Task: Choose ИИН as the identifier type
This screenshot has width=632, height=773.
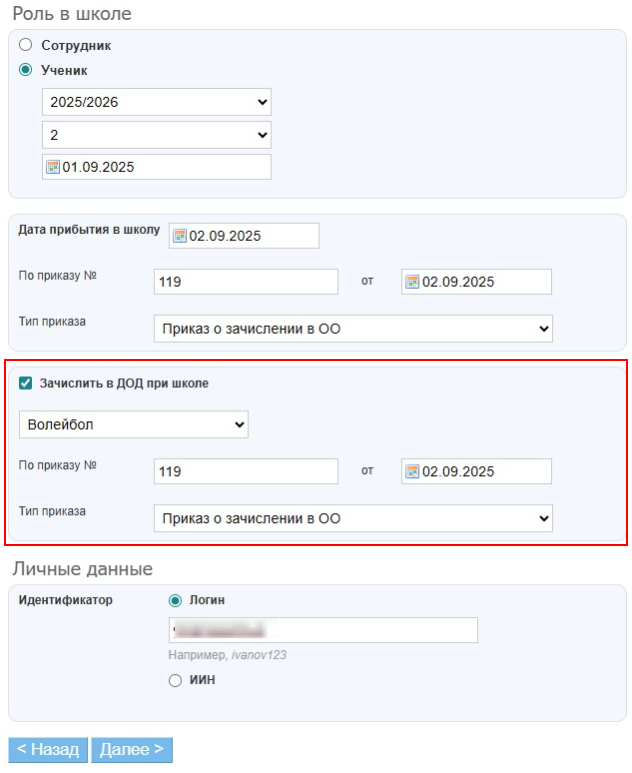Action: (x=176, y=680)
